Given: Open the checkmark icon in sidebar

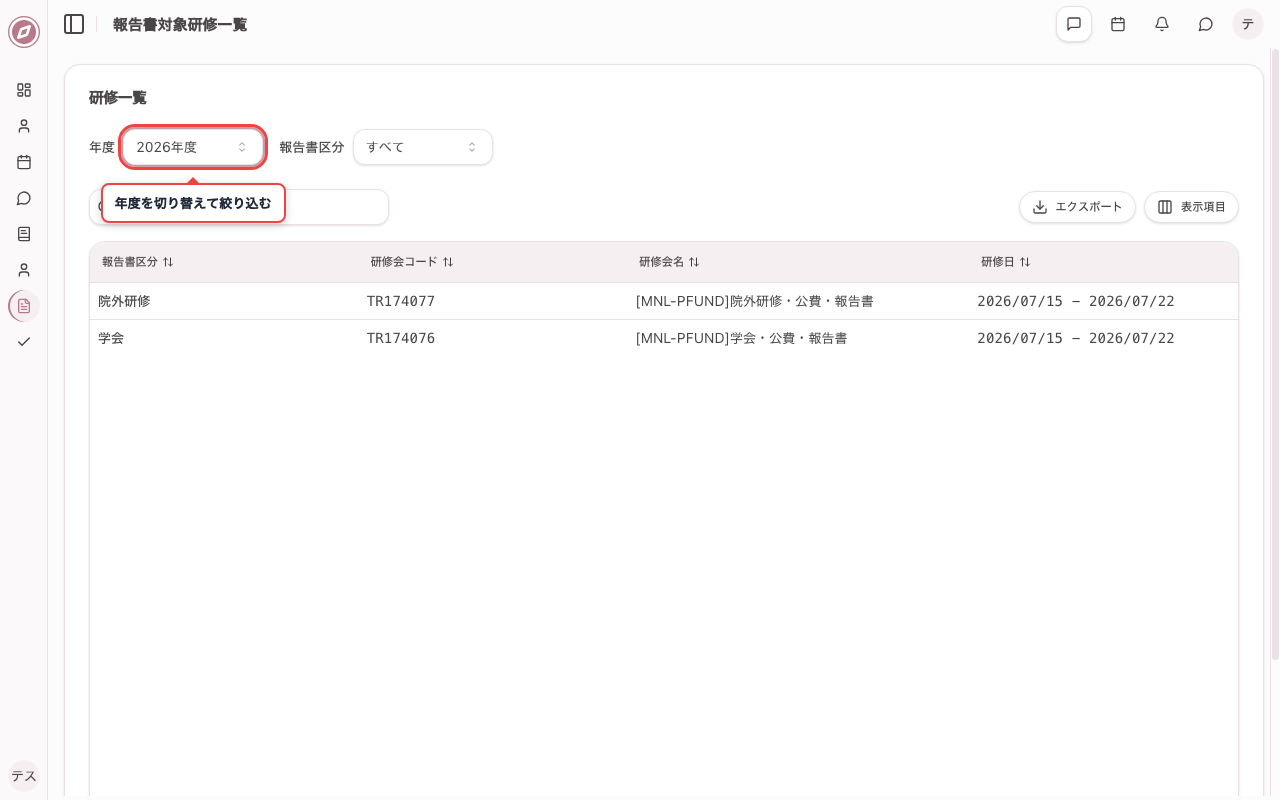Looking at the screenshot, I should 24,342.
